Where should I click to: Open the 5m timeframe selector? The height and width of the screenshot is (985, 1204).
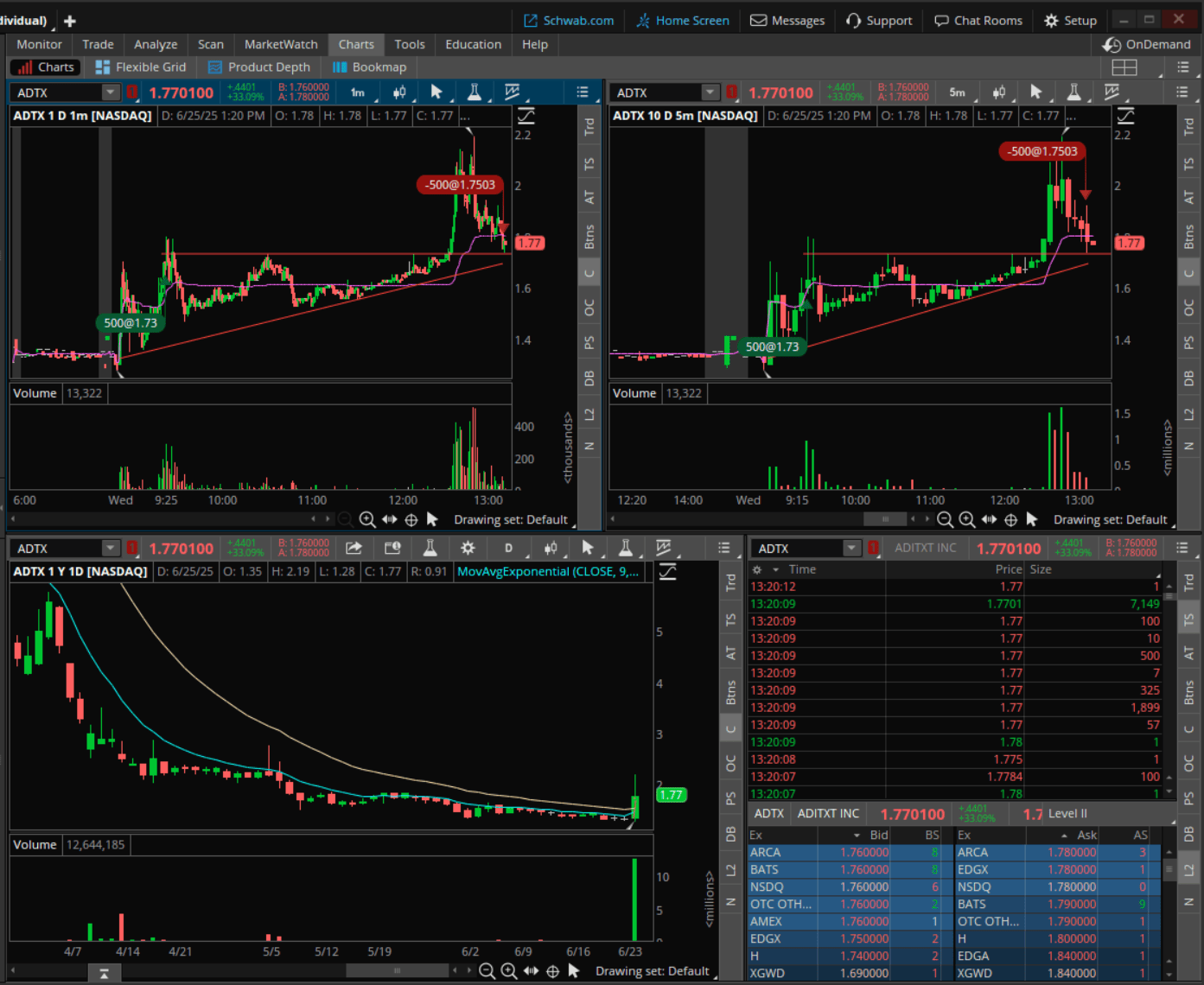[x=959, y=92]
